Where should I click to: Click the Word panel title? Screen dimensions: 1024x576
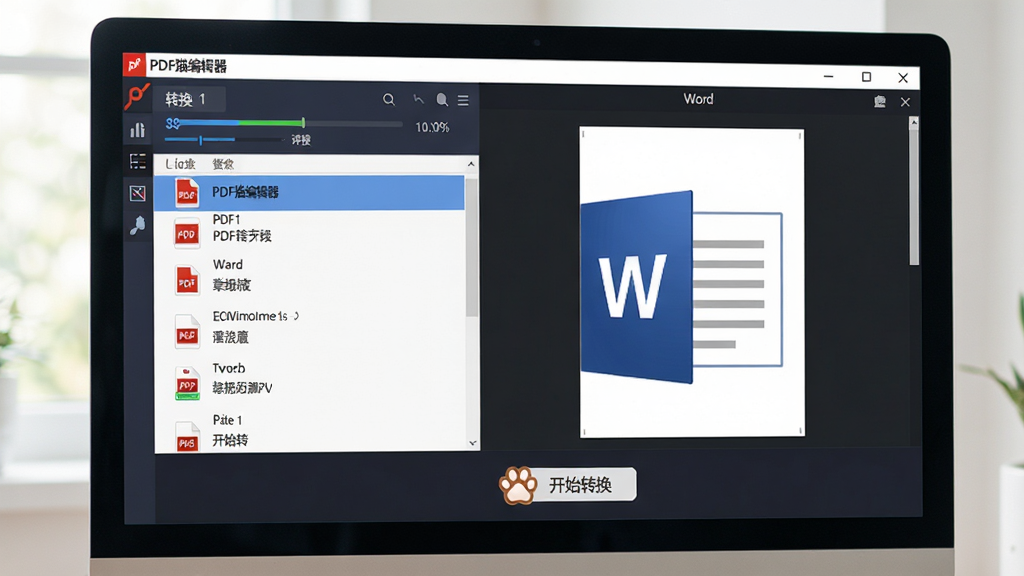pos(698,99)
